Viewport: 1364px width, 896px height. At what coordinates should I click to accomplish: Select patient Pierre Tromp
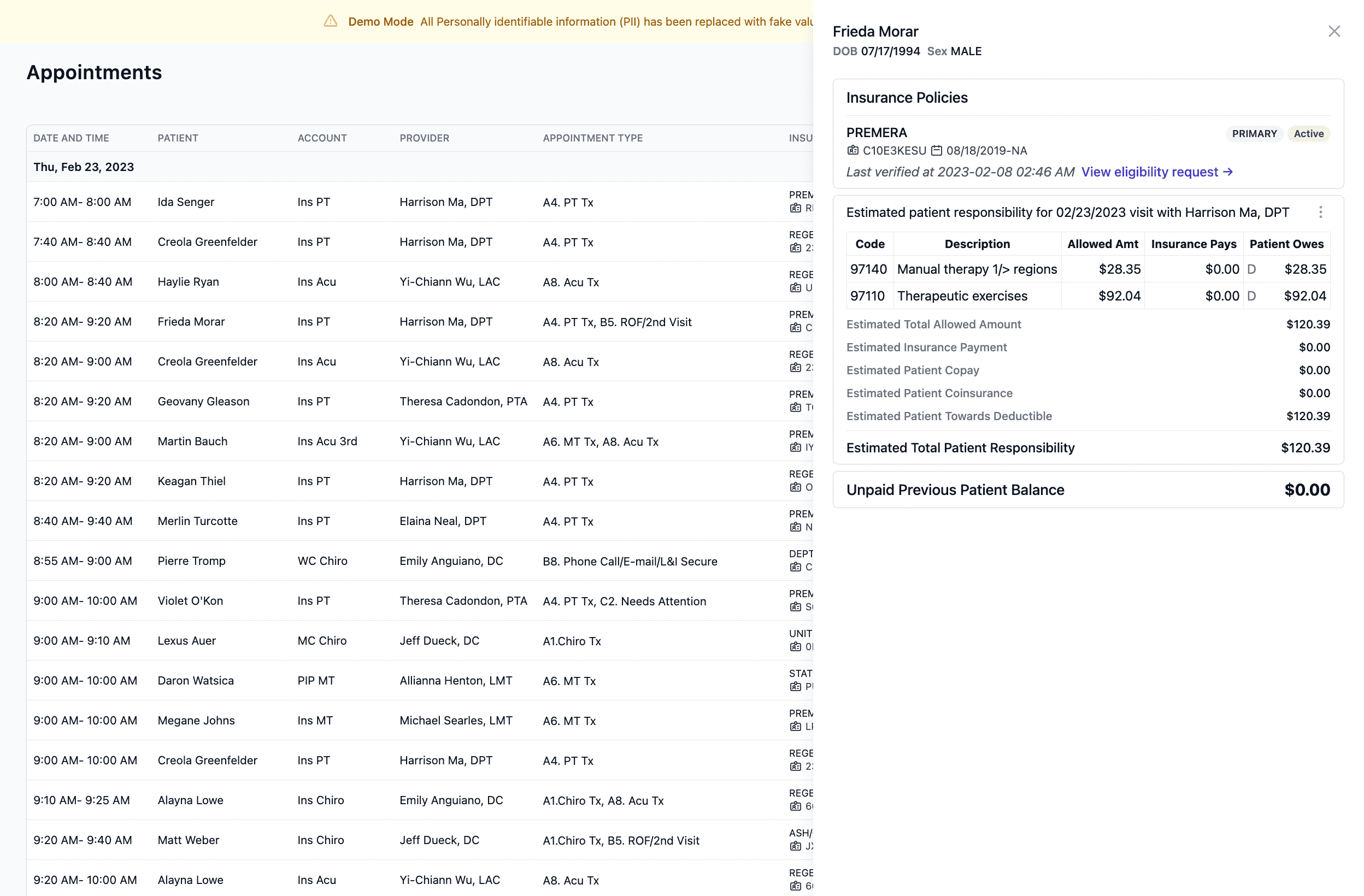[x=191, y=561]
